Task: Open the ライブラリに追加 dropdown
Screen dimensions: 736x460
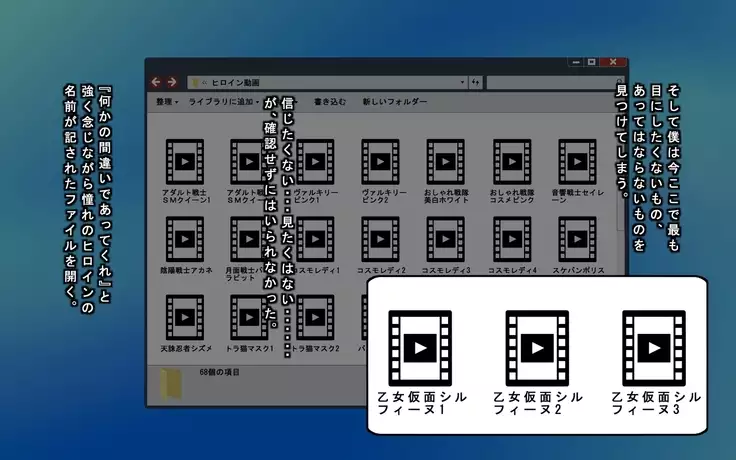Action: [x=223, y=102]
